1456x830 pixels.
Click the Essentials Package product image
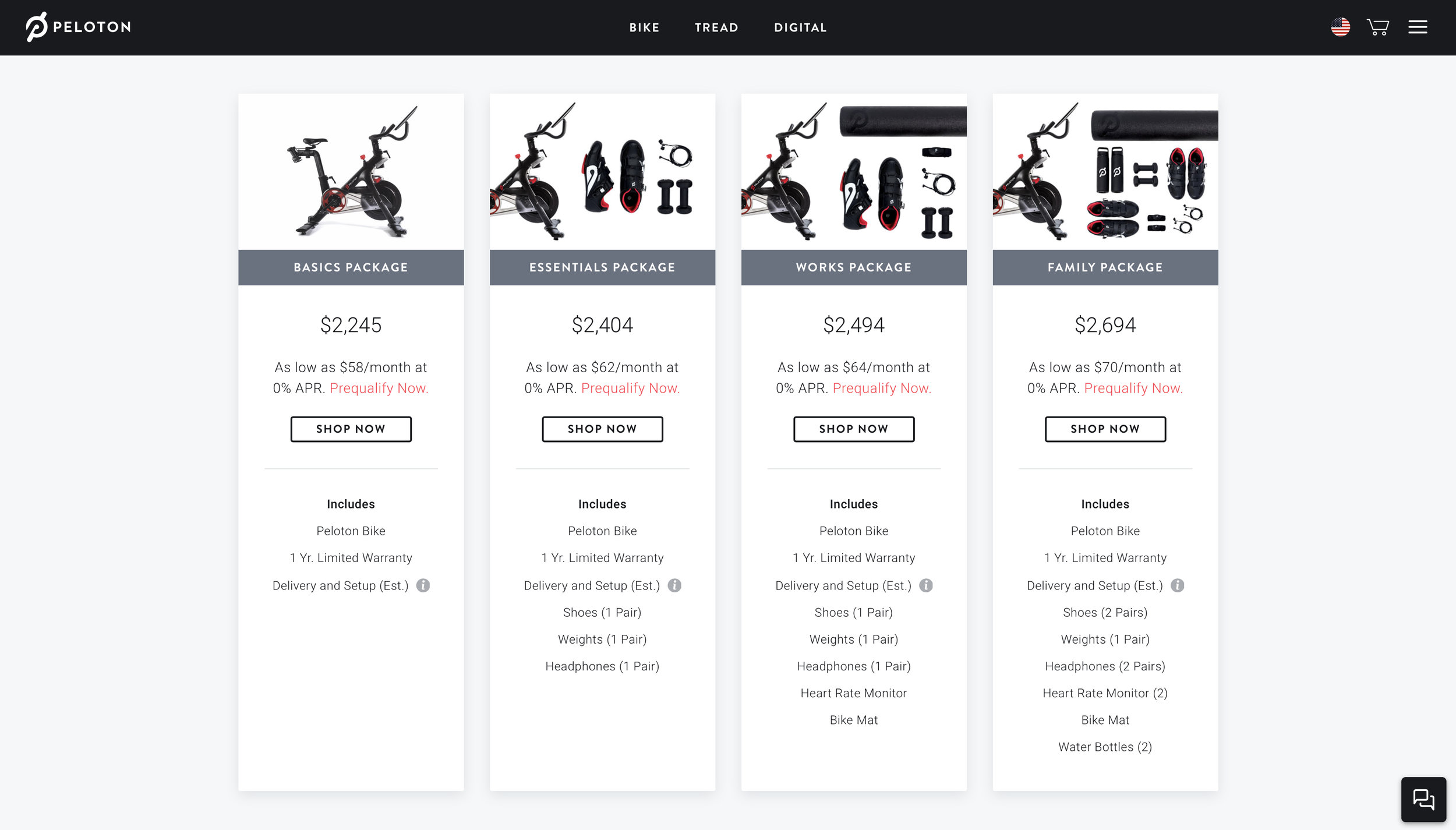pyautogui.click(x=602, y=172)
